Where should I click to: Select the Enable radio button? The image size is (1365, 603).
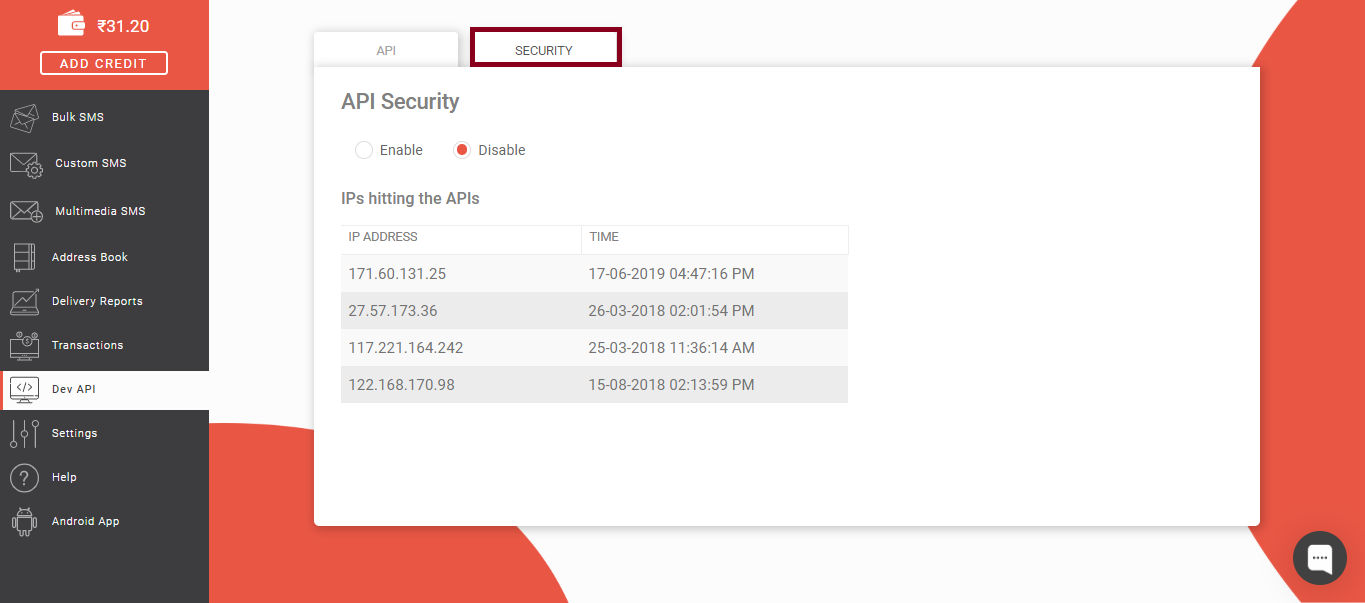click(364, 150)
